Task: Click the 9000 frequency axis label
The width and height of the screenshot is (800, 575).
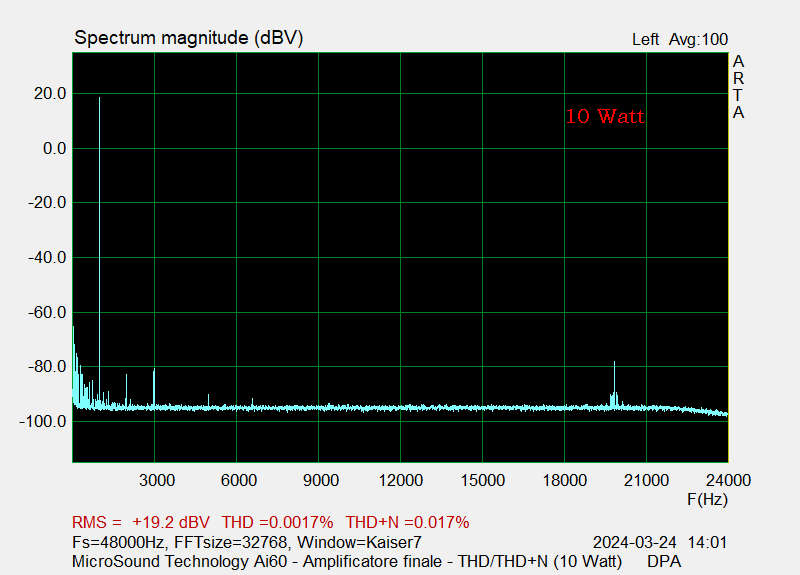Action: tap(321, 480)
